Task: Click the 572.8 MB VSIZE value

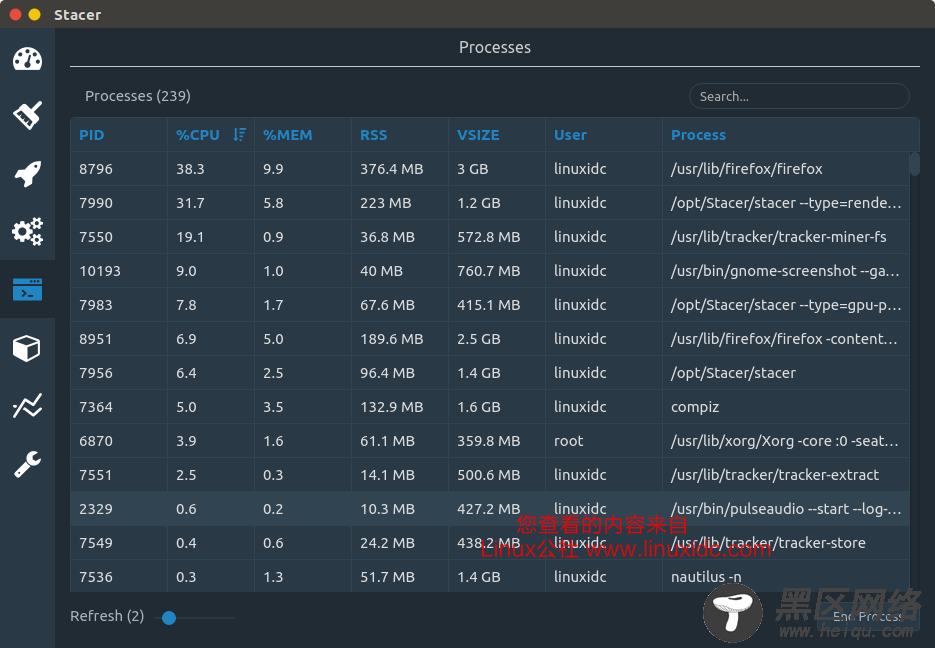Action: [x=488, y=237]
